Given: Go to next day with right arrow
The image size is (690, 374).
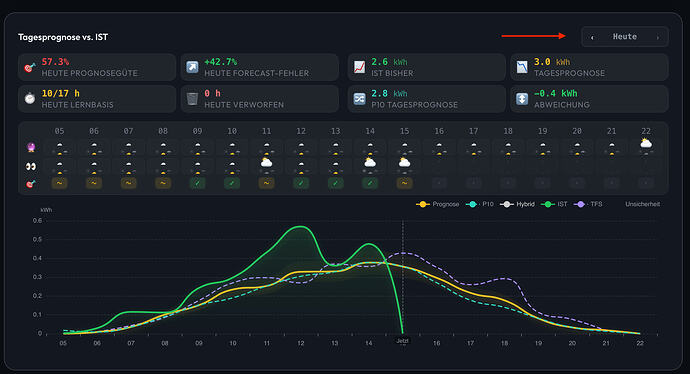Looking at the screenshot, I should coord(658,37).
